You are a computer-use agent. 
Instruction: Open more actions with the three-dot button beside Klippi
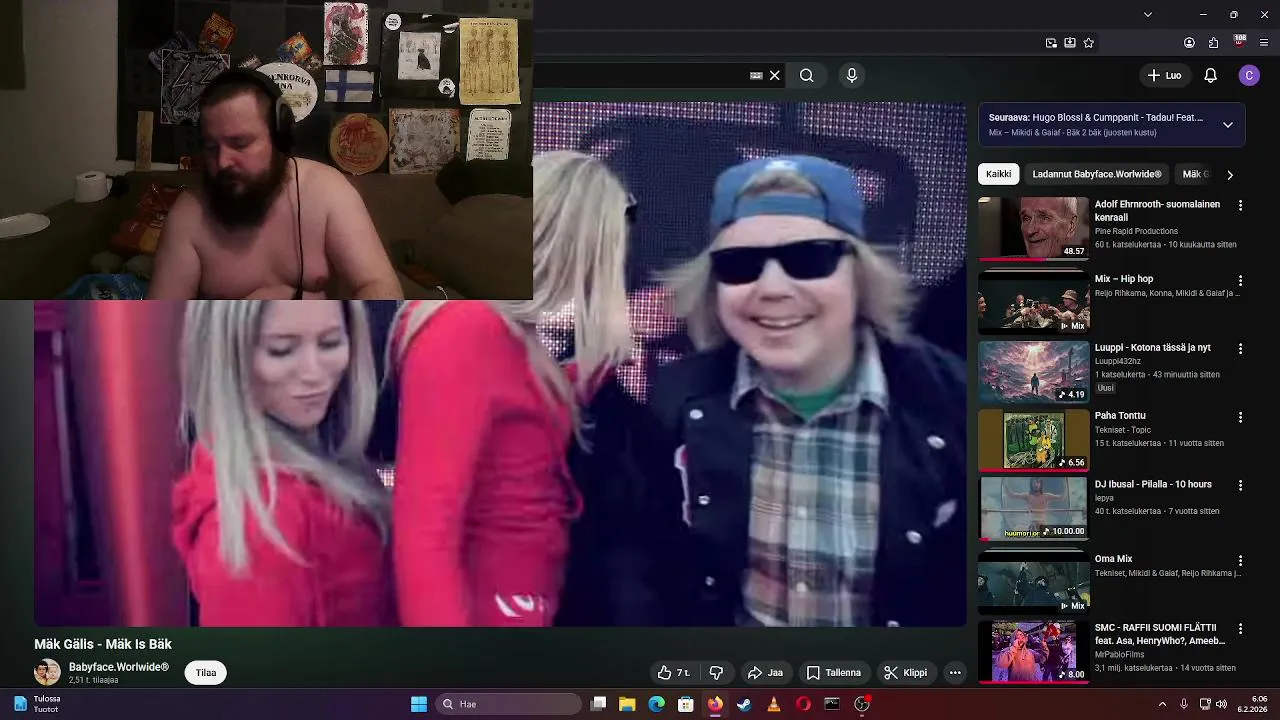pyautogui.click(x=955, y=673)
